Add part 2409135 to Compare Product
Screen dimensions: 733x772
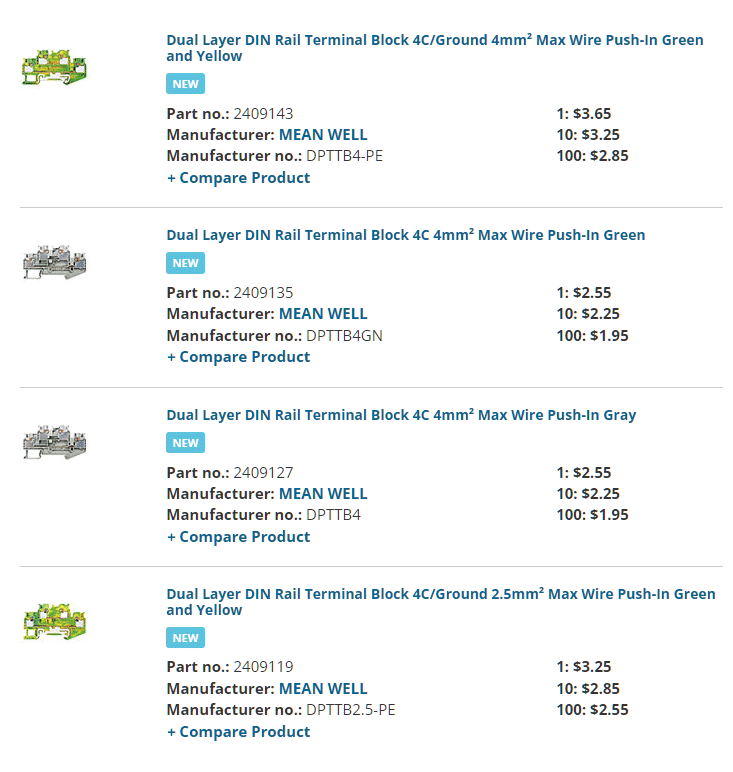click(238, 357)
